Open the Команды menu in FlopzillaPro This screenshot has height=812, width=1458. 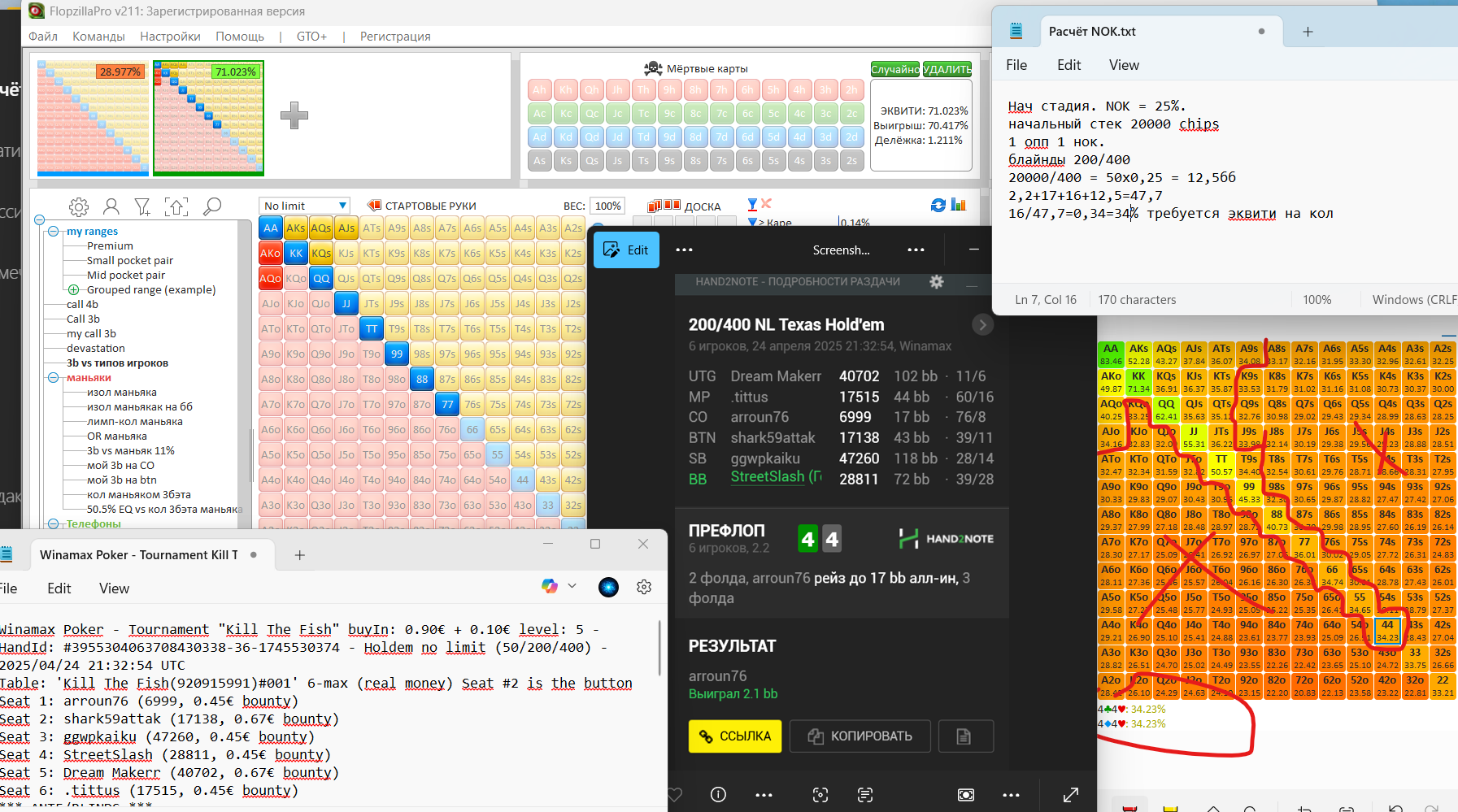tap(98, 37)
